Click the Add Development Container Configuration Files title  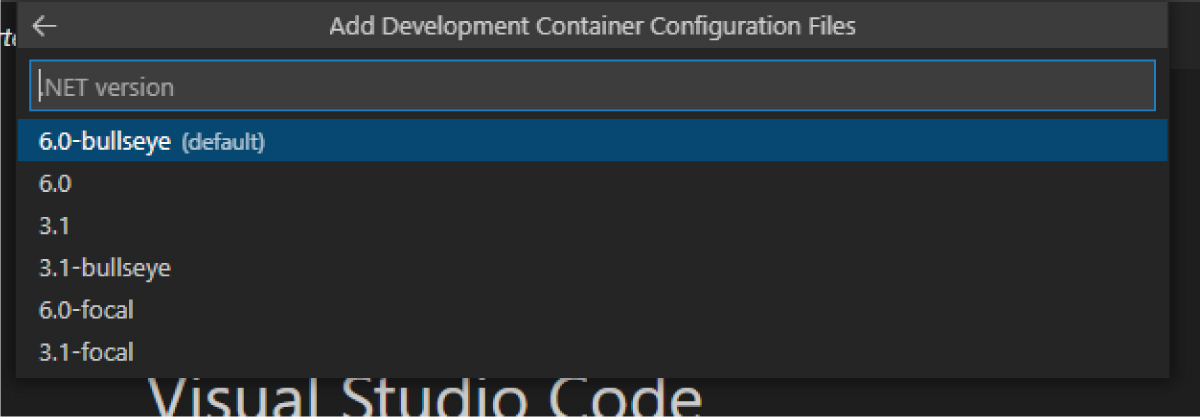pyautogui.click(x=592, y=27)
